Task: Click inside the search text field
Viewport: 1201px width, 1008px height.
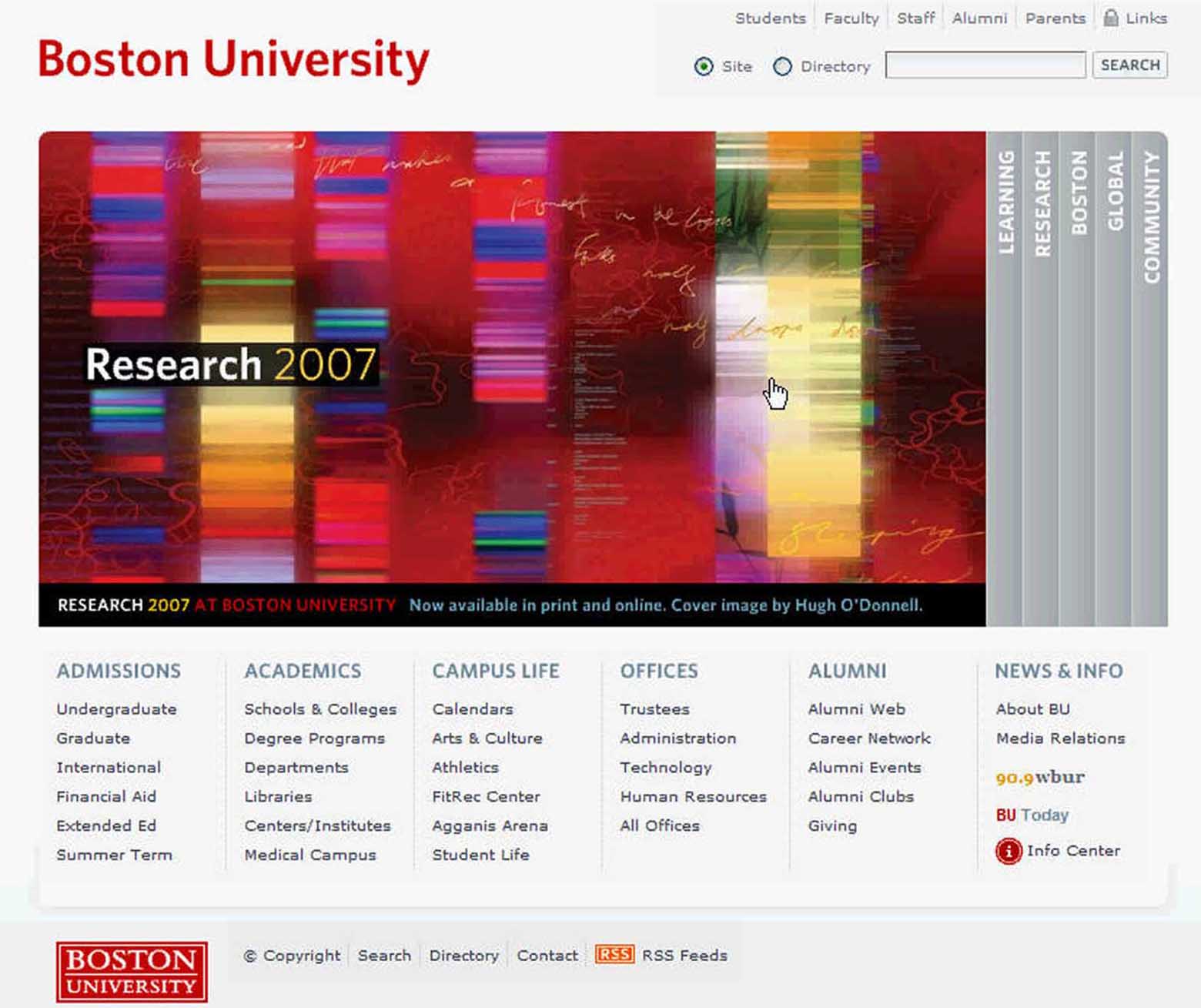Action: (985, 65)
